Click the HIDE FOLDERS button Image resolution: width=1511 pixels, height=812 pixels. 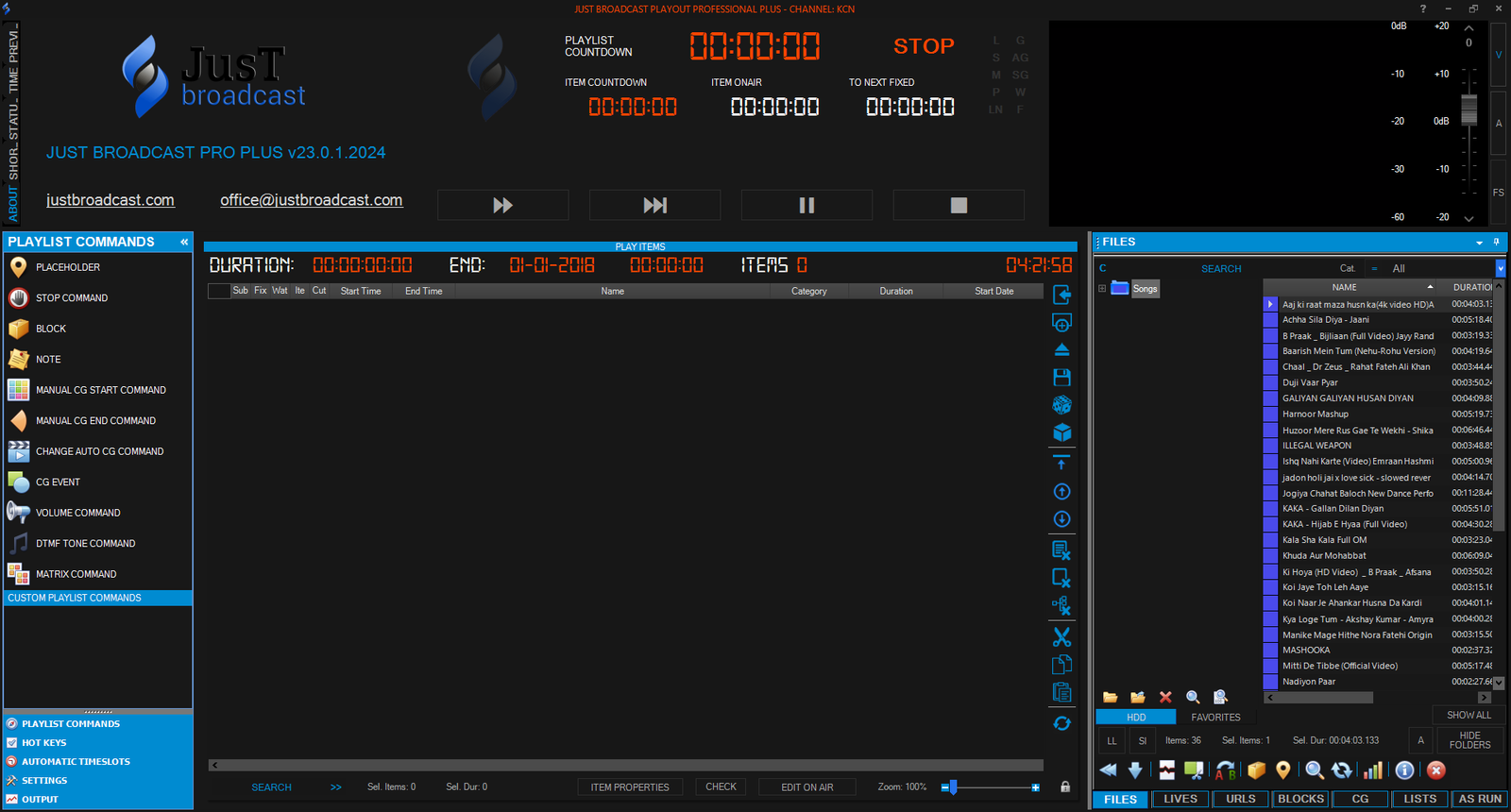coord(1469,740)
